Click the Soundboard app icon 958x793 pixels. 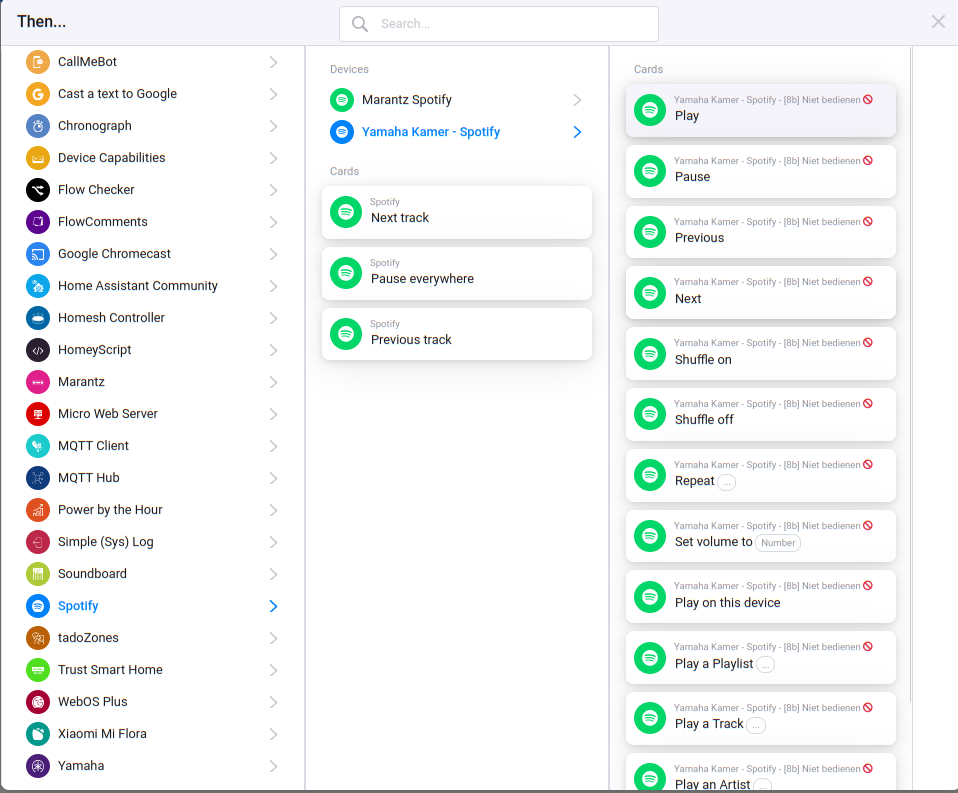click(38, 574)
